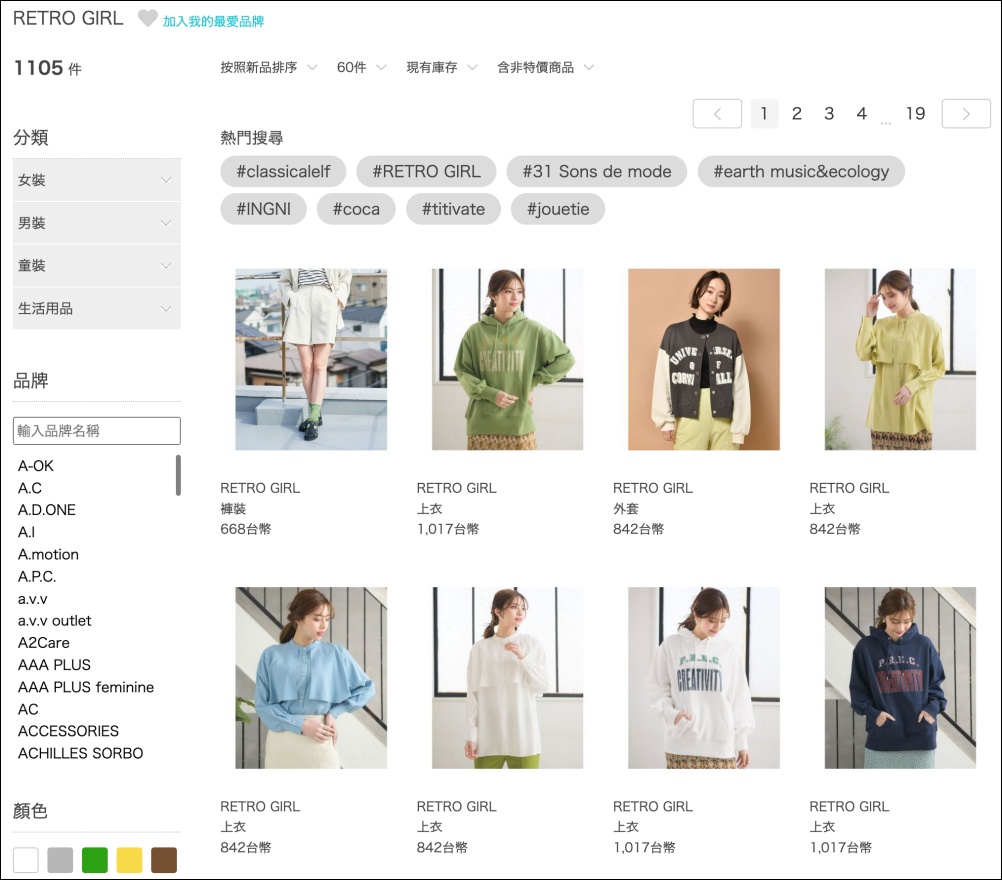
Task: Open the white shorts 褲裝 product photo
Action: (311, 359)
